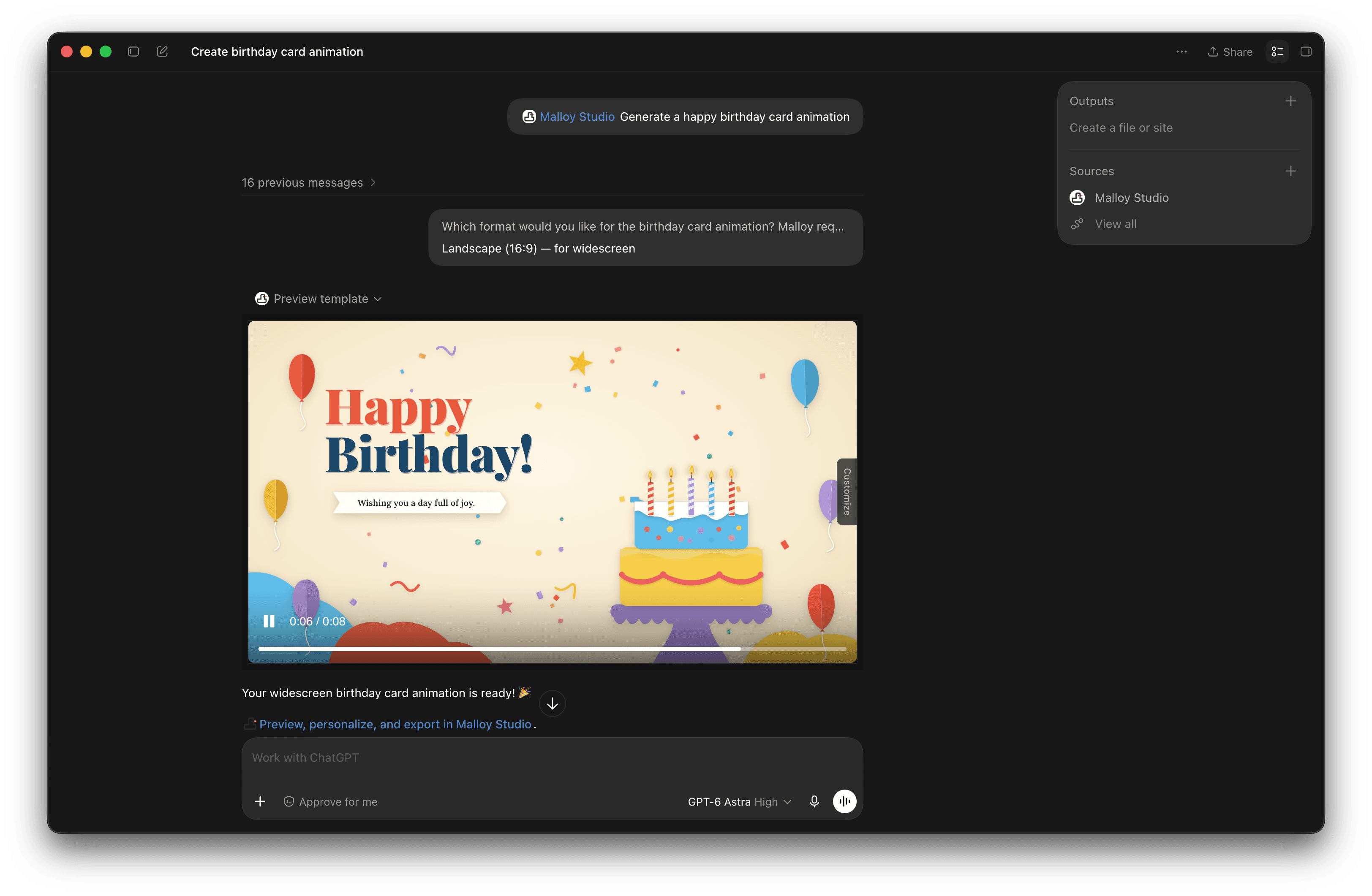
Task: Add a new output with plus icon
Action: (x=1290, y=101)
